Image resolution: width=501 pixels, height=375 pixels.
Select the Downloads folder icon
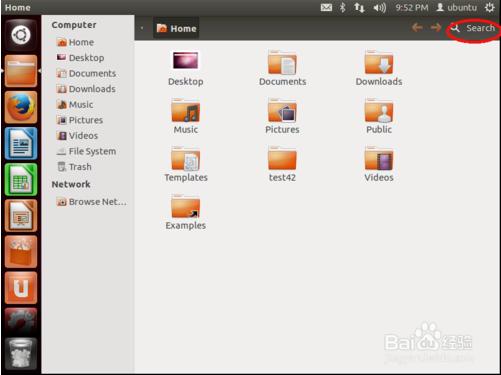[379, 68]
